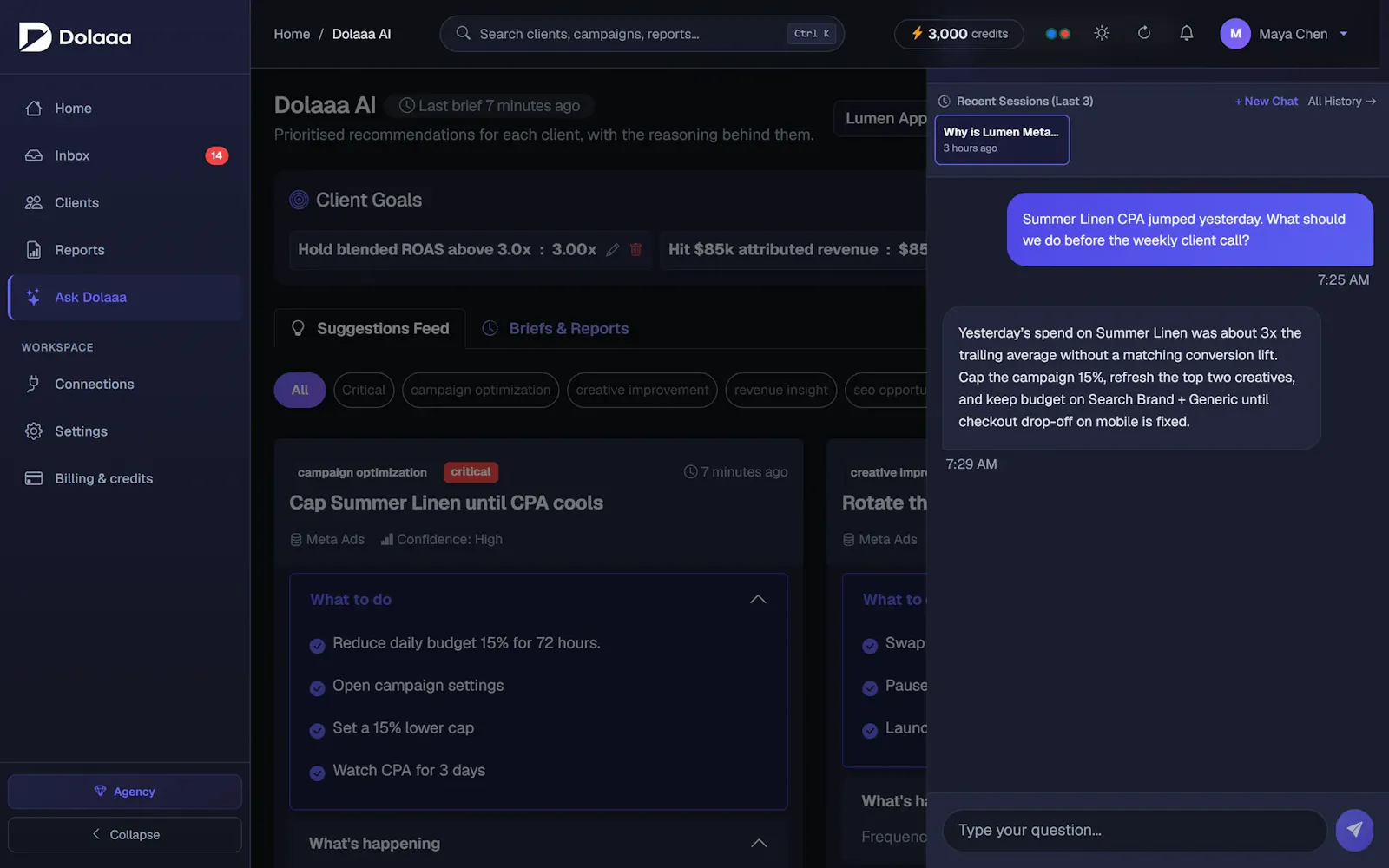Click the Last brief 7 minutes ago badge
Viewport: 1389px width, 868px height.
click(x=489, y=106)
